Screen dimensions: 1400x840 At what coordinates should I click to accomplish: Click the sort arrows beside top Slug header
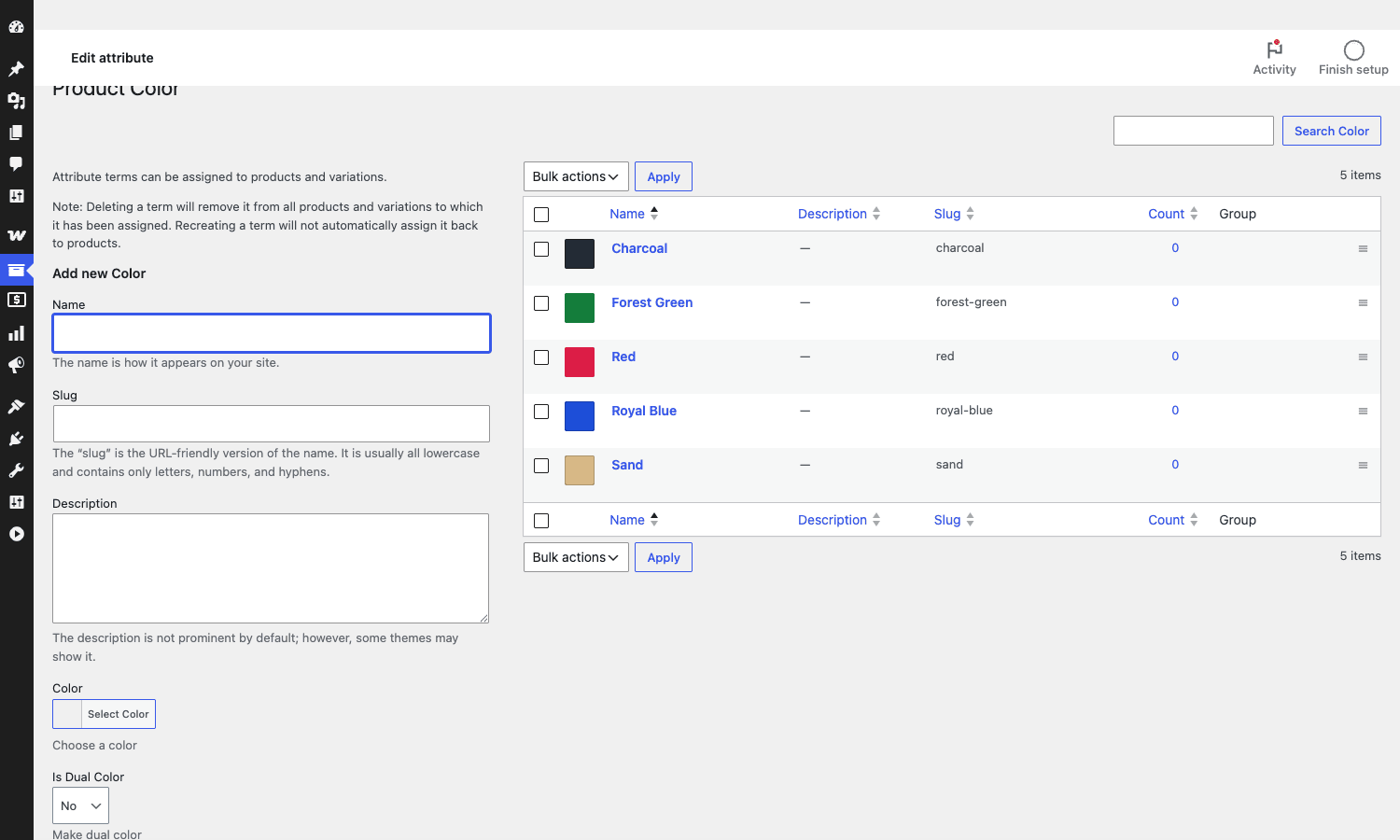(x=970, y=214)
